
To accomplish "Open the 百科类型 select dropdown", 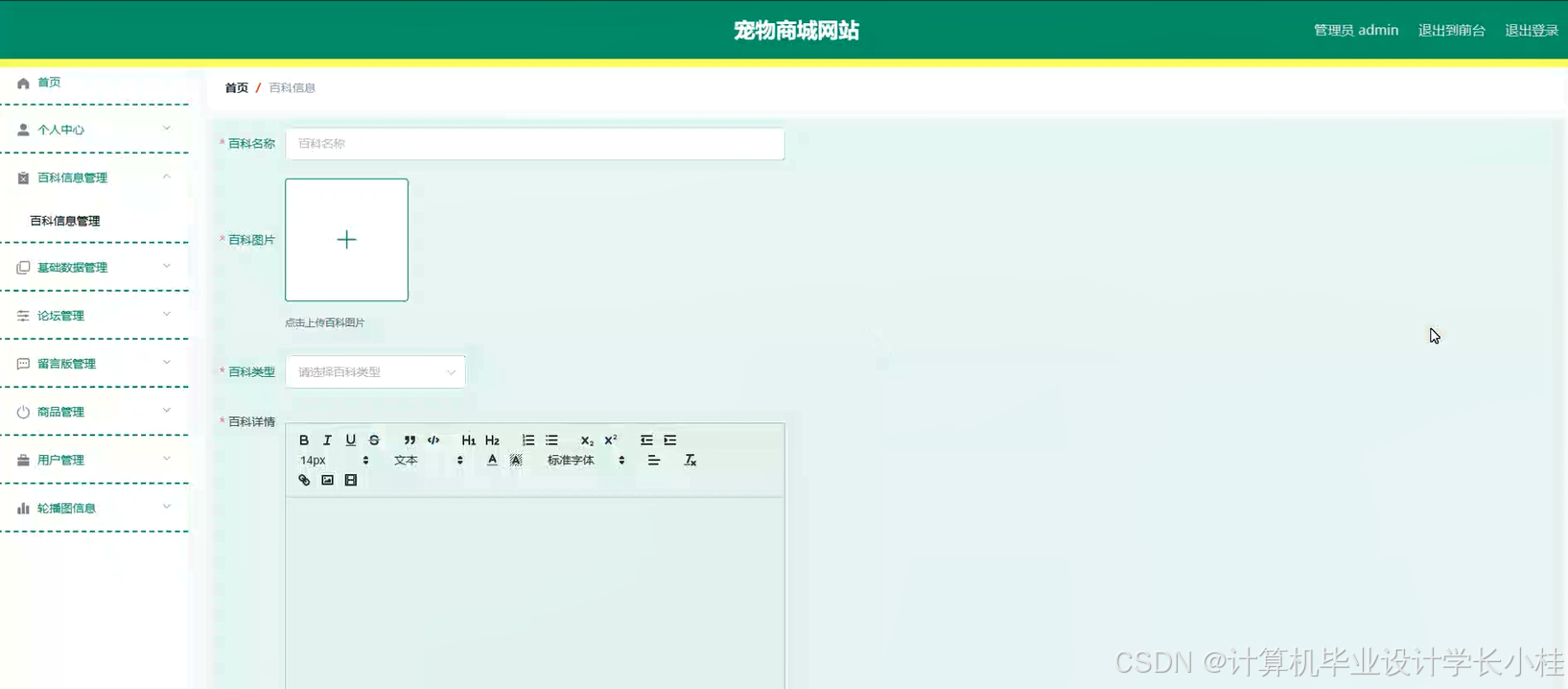I will click(x=375, y=372).
